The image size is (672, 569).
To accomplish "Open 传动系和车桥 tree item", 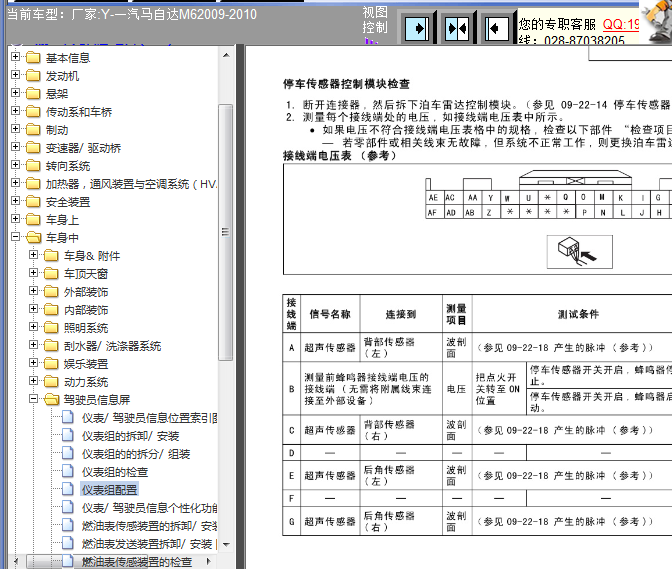I will [x=79, y=112].
